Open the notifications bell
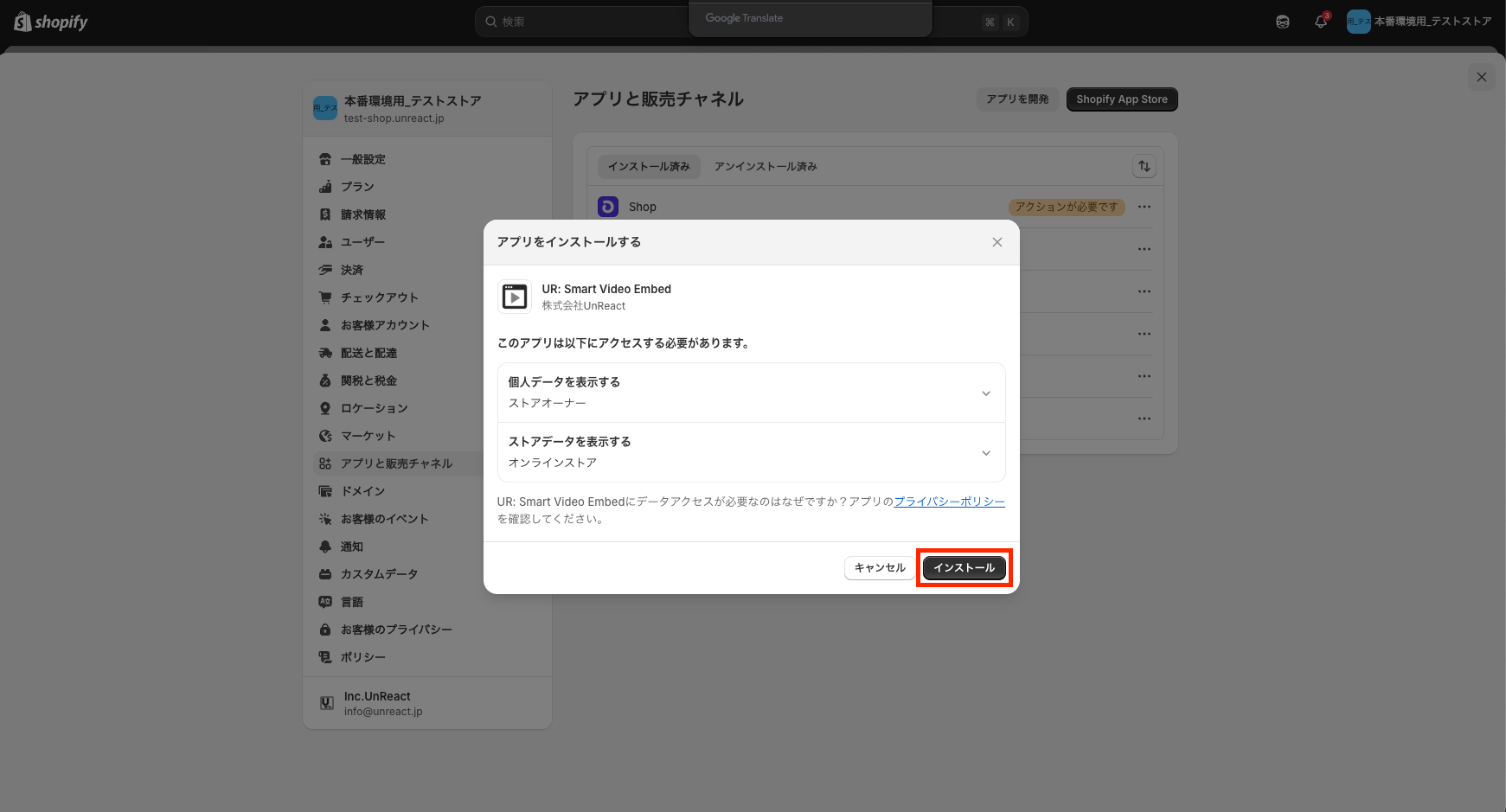Viewport: 1506px width, 812px height. tap(1321, 22)
